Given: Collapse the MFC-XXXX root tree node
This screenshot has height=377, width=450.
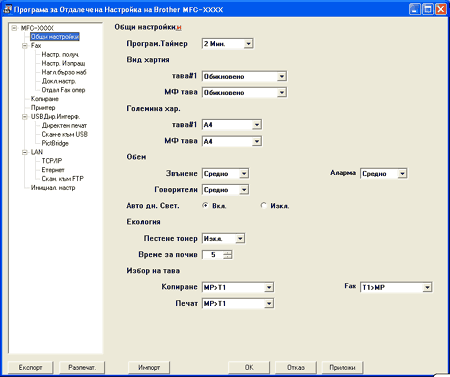Looking at the screenshot, I should point(14,28).
